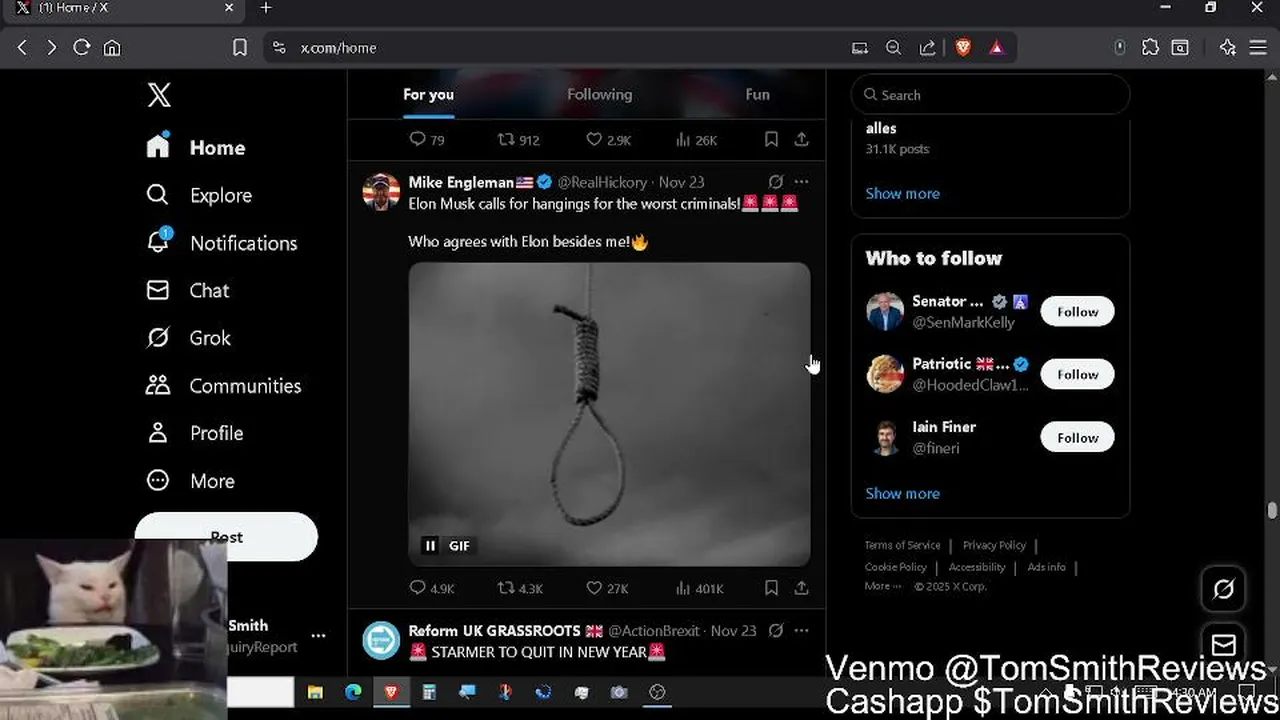1280x720 pixels.
Task: Open new browser tab
Action: pos(265,8)
